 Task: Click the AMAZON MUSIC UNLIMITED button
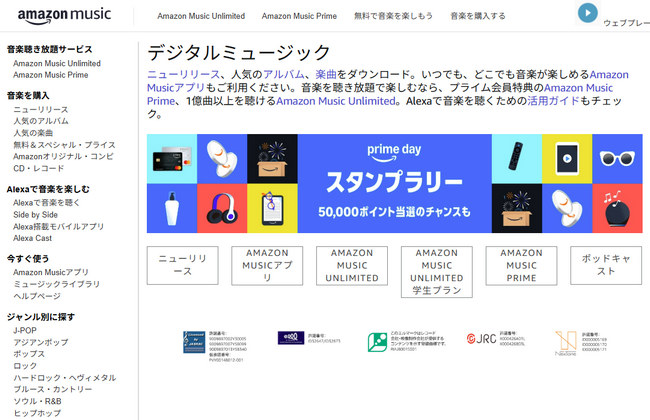[352, 266]
